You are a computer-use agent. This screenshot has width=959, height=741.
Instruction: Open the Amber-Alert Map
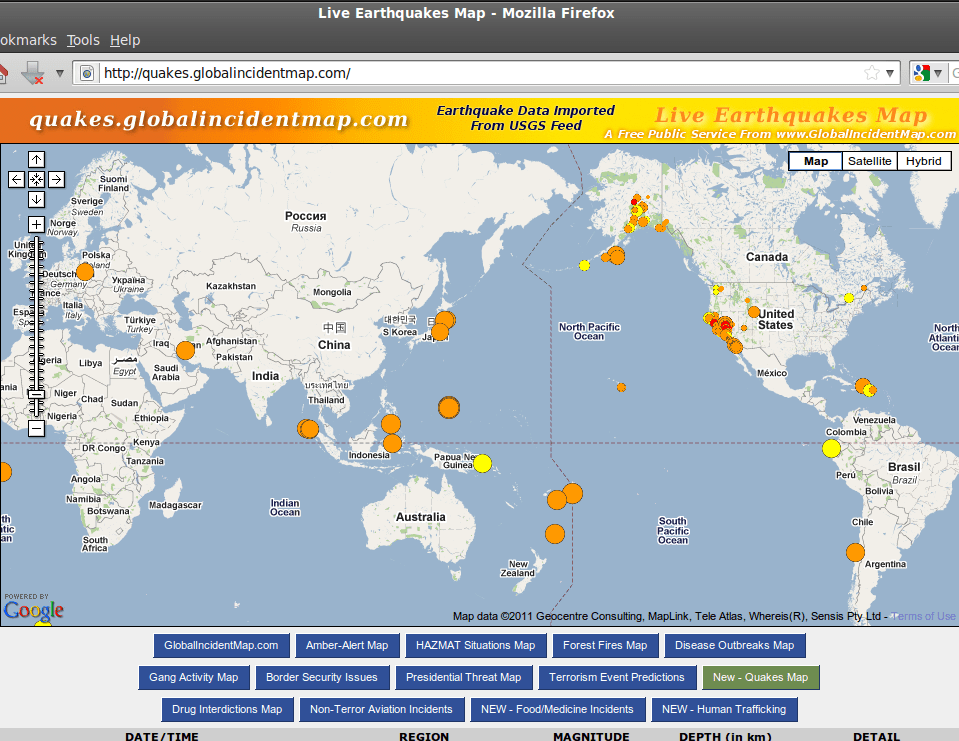point(347,646)
